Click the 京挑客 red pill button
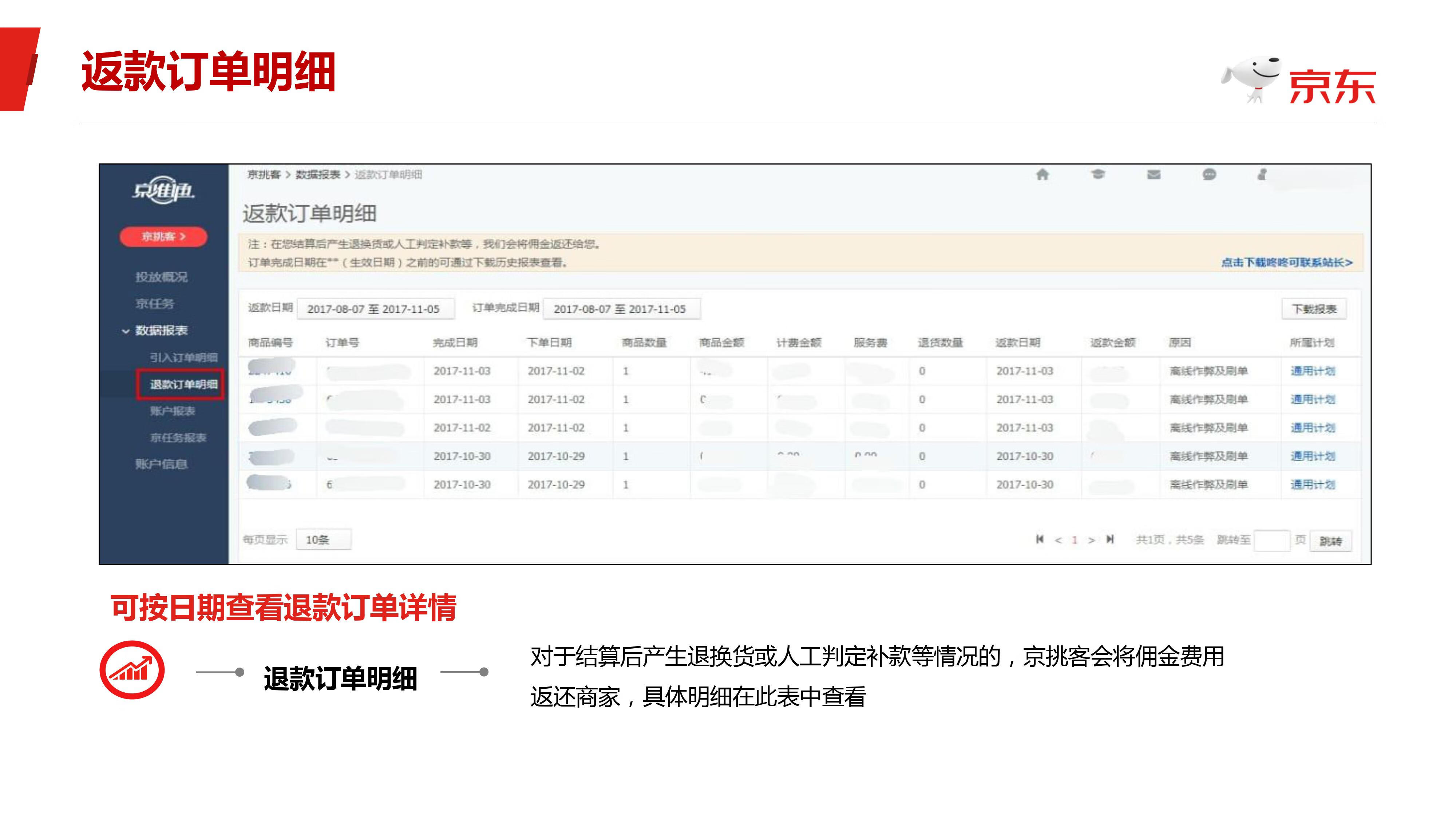This screenshot has height=819, width=1456. pos(163,236)
